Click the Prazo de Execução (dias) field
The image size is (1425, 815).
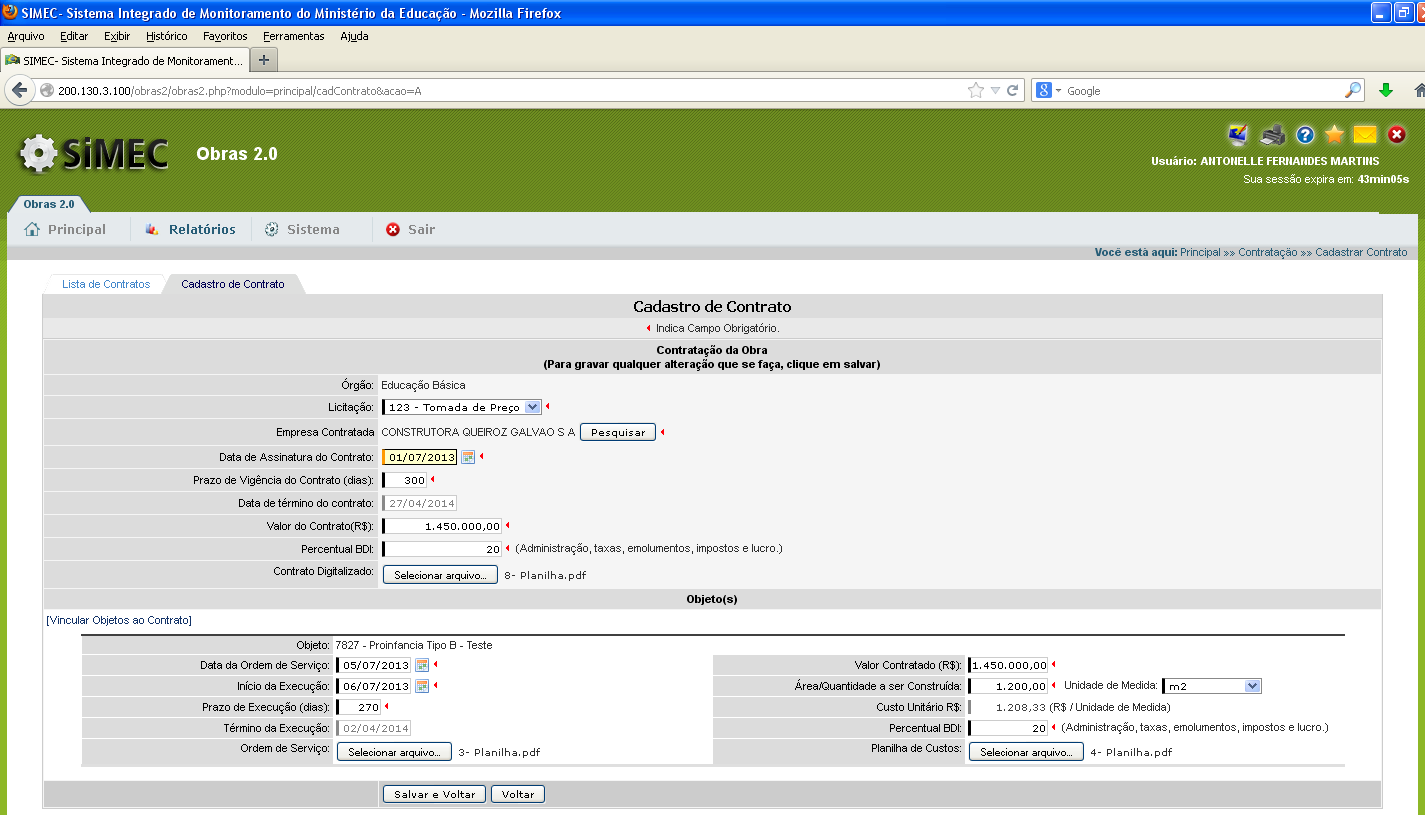tap(359, 707)
